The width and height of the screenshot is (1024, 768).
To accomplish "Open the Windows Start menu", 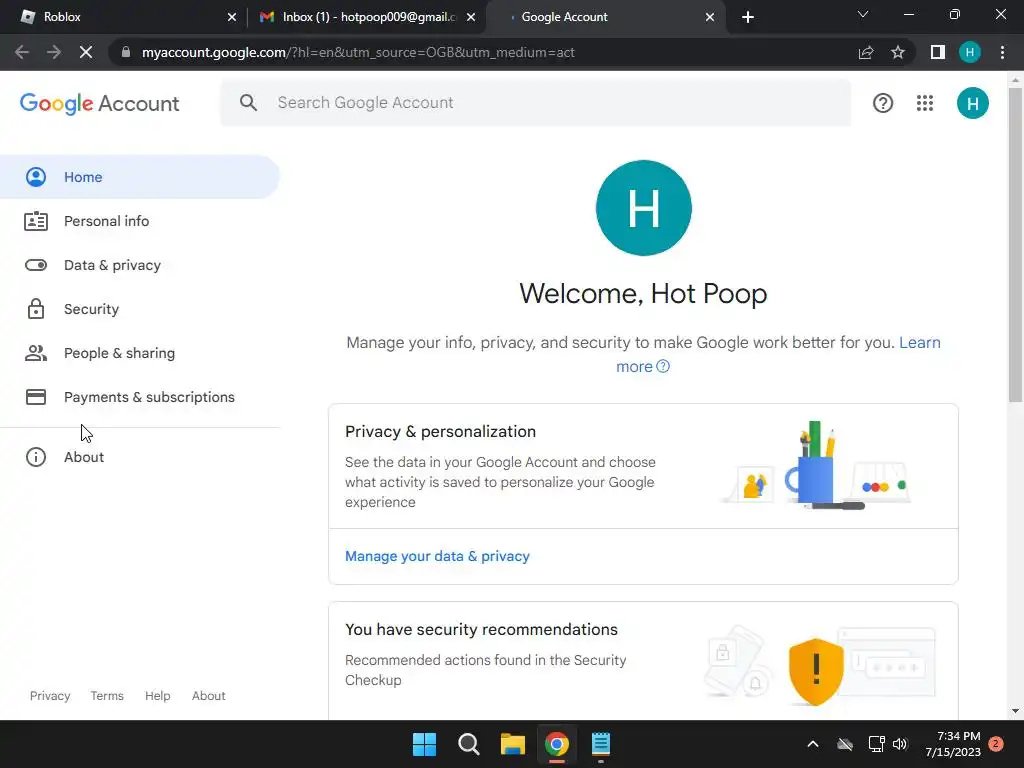I will point(424,744).
